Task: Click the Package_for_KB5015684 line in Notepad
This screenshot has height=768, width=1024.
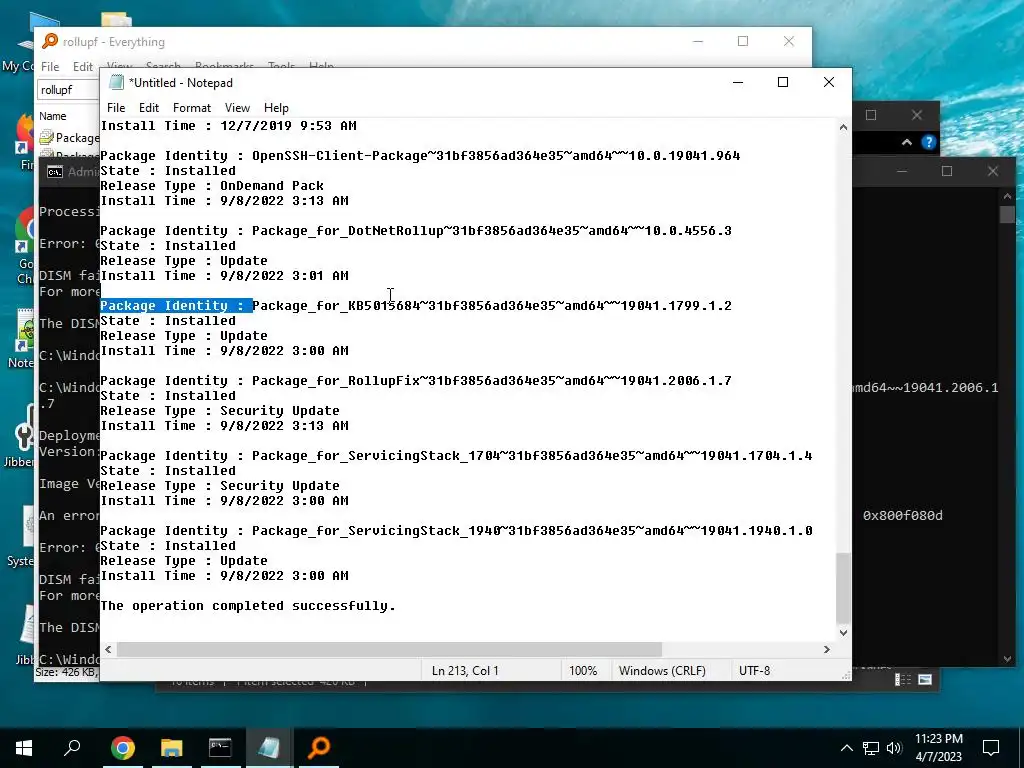Action: [x=415, y=306]
